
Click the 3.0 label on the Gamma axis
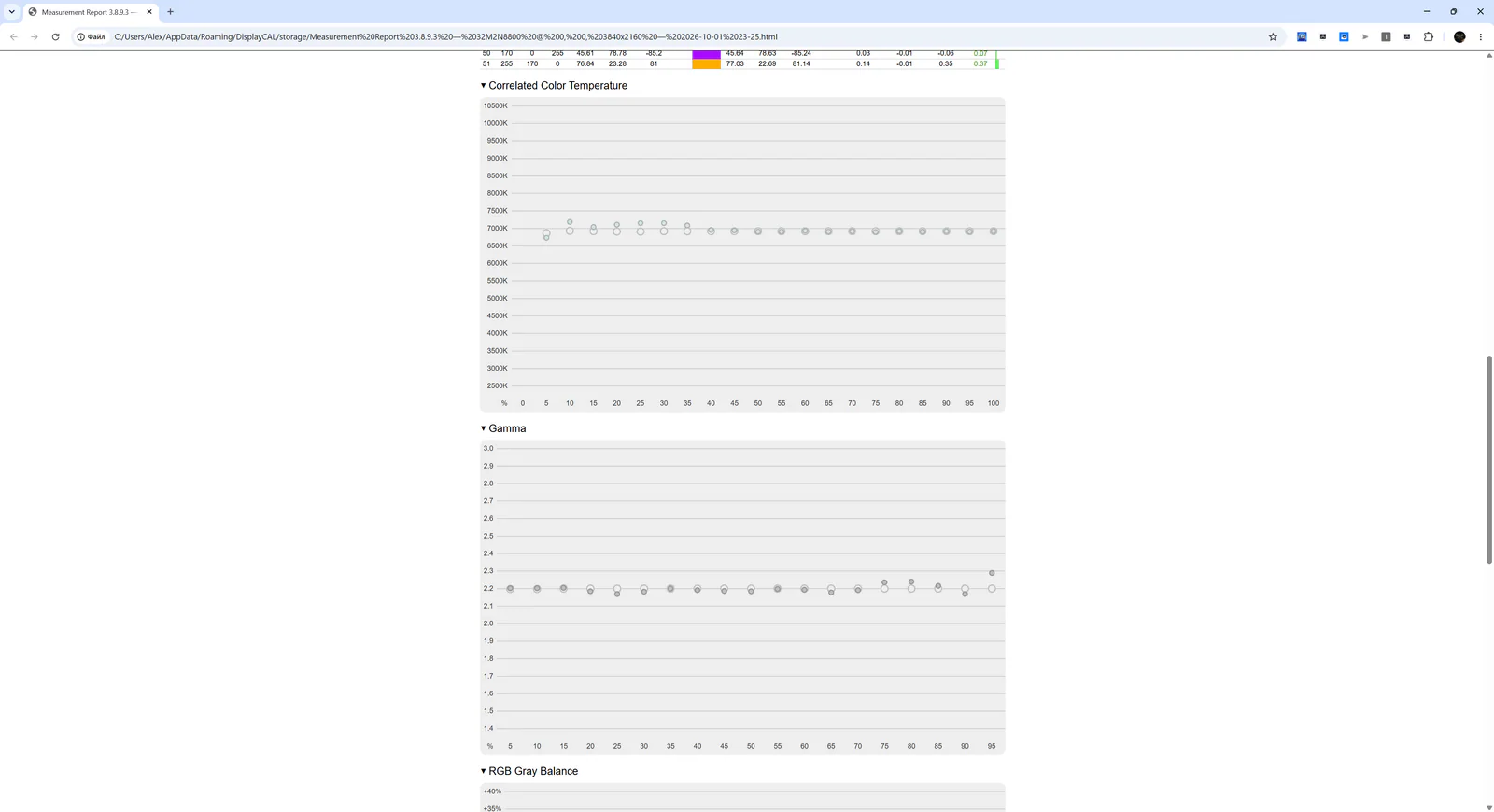(x=488, y=449)
